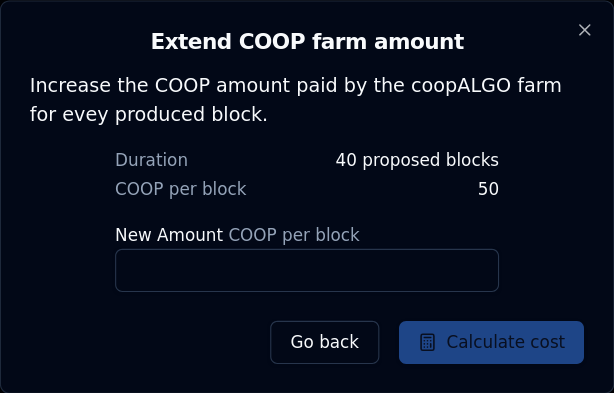Viewport: 614px width, 393px height.
Task: Click the New Amount label text
Action: pos(169,235)
